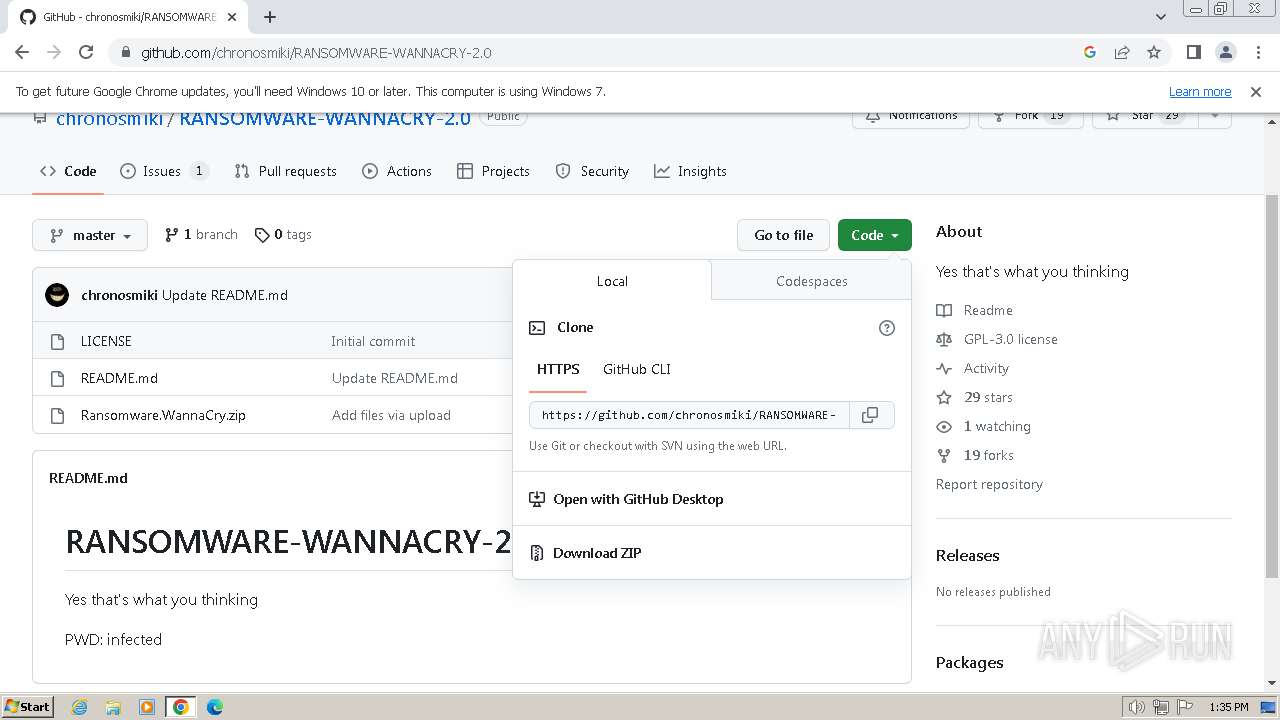View the site lock information icon
The height and width of the screenshot is (720, 1280).
pos(125,52)
